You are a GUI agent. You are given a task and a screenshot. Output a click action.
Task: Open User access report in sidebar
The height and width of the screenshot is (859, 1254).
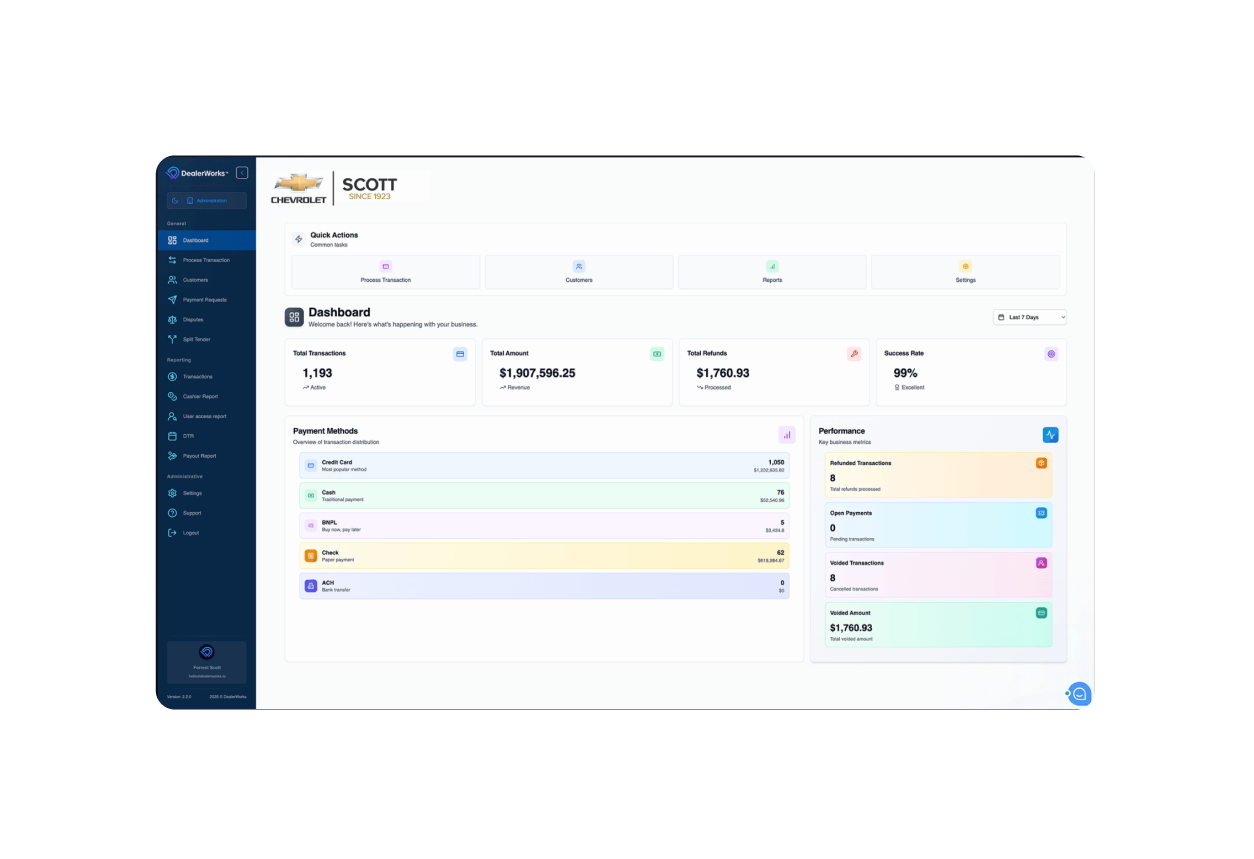pyautogui.click(x=207, y=416)
